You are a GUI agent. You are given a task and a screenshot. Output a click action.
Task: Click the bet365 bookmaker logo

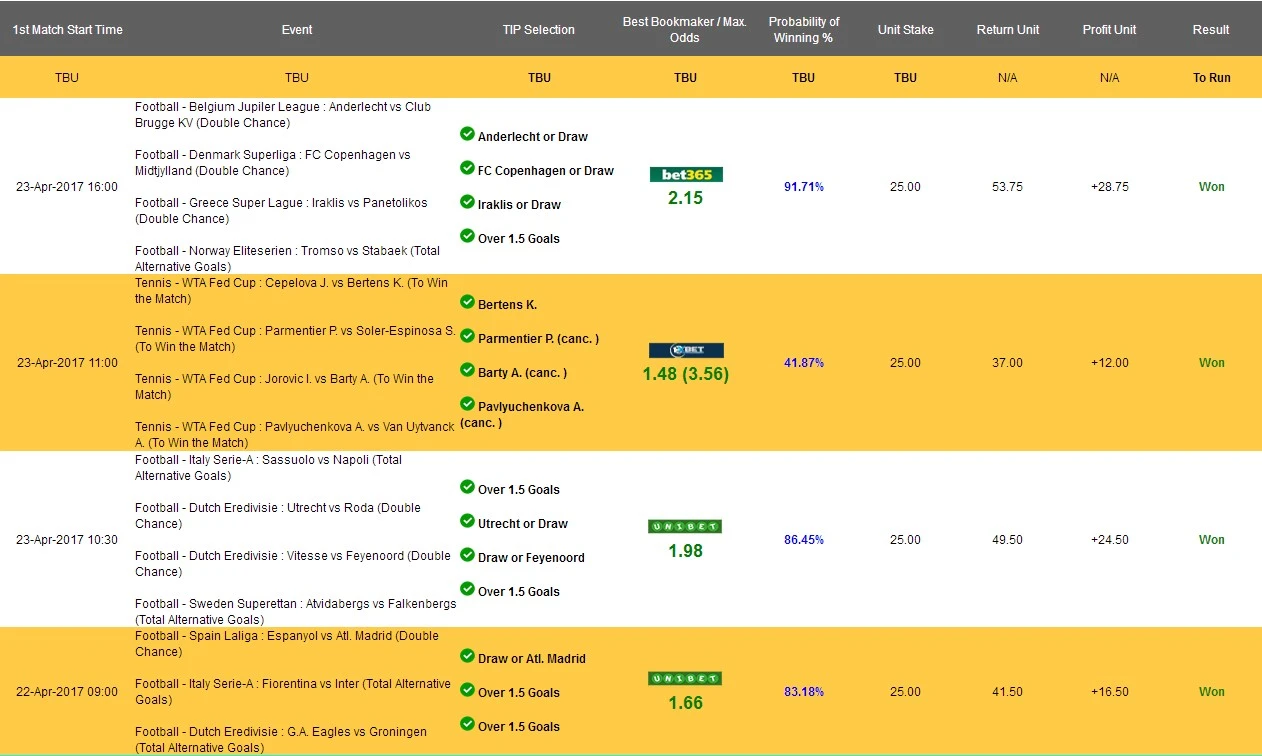point(685,174)
